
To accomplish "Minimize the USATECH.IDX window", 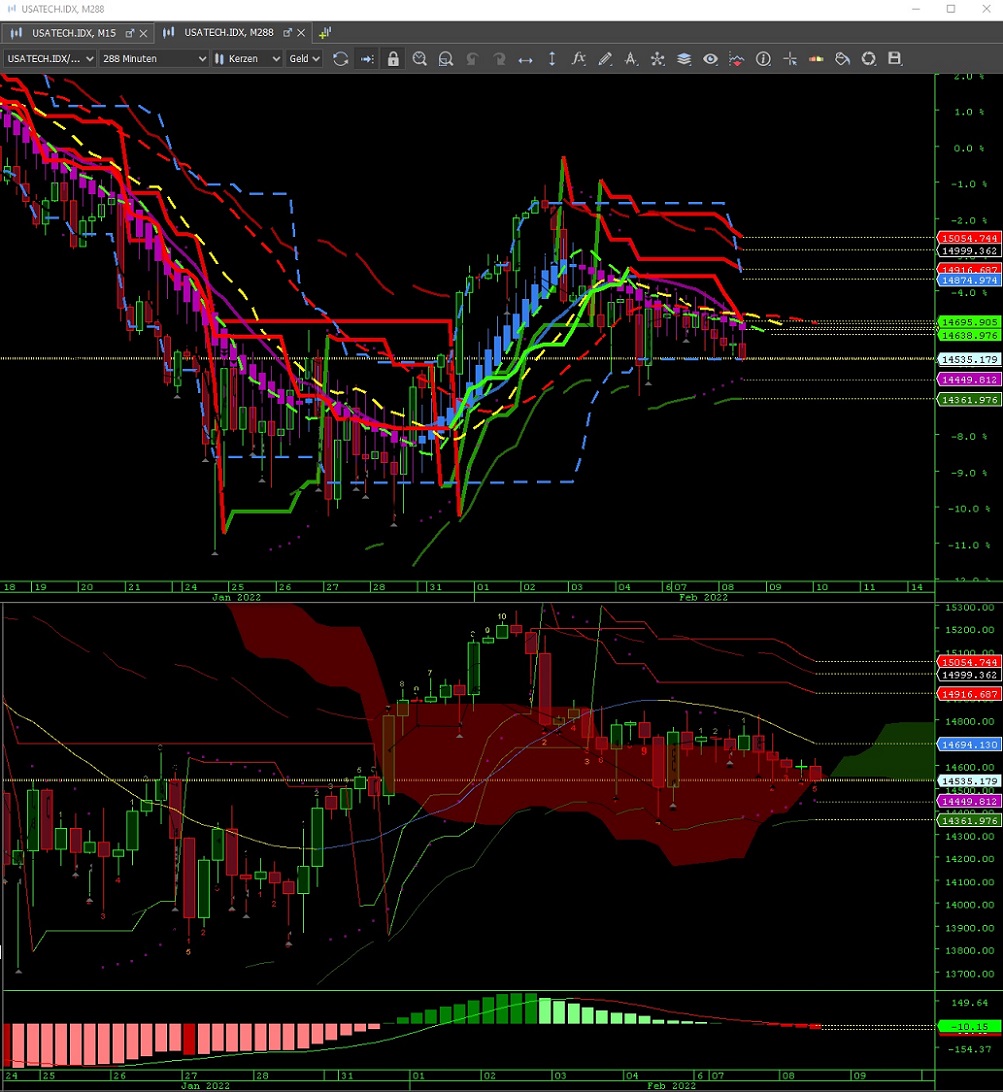I will 916,9.
